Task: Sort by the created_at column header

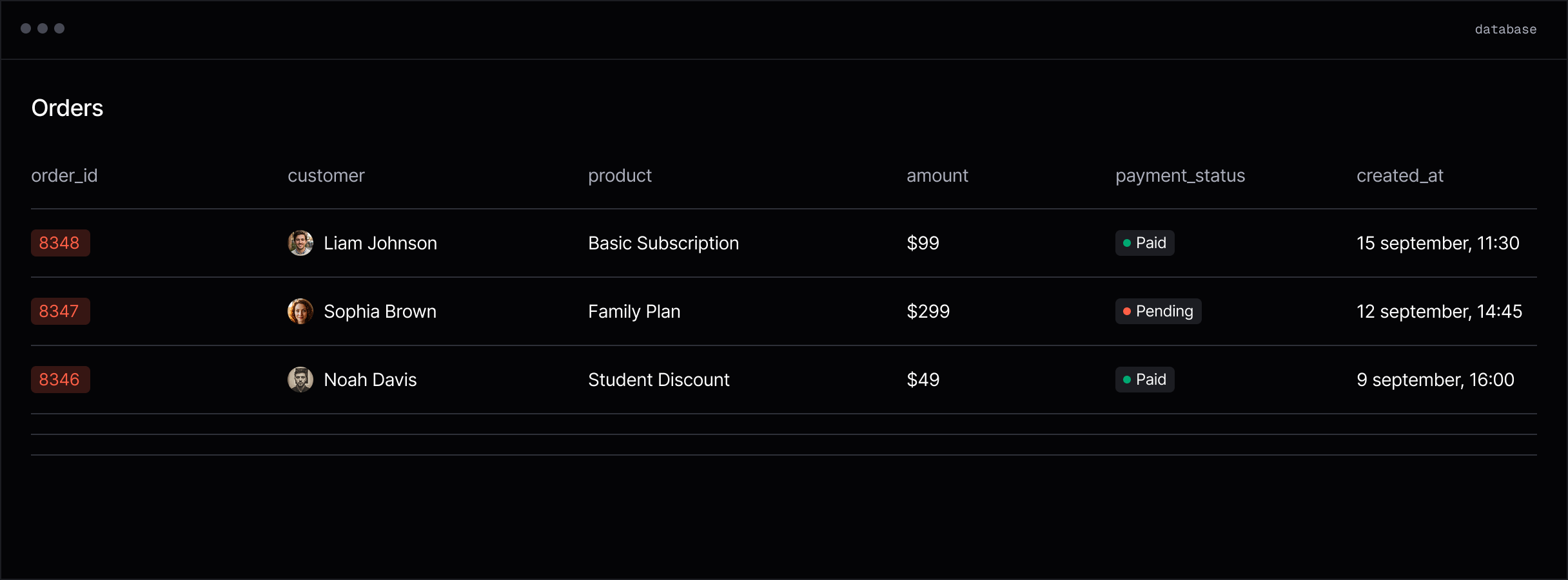Action: click(x=1400, y=176)
